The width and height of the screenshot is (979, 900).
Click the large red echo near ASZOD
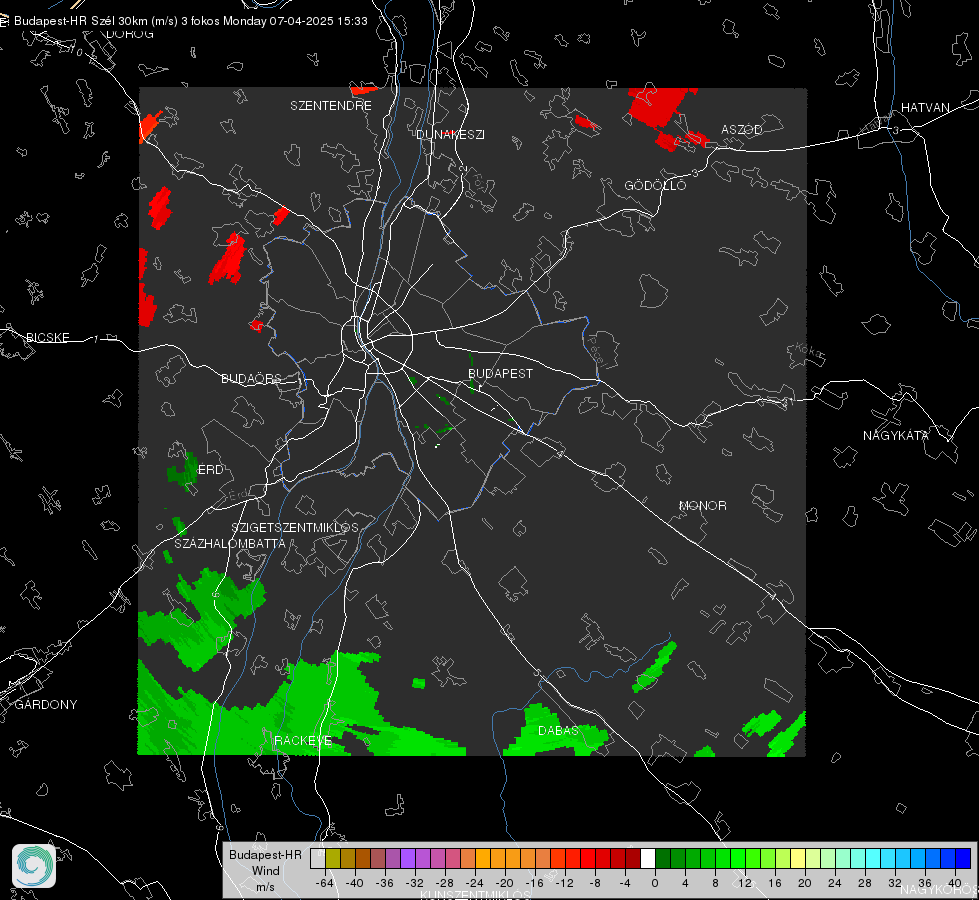[659, 107]
